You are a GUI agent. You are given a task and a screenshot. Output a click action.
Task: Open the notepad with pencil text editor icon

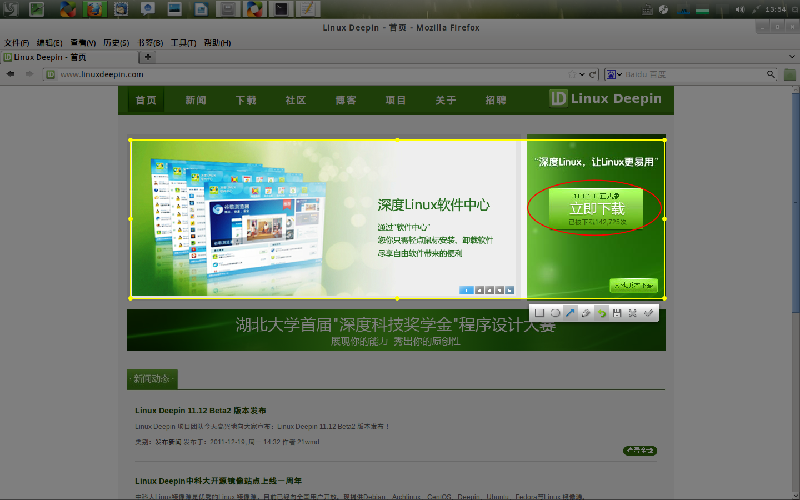coord(307,9)
